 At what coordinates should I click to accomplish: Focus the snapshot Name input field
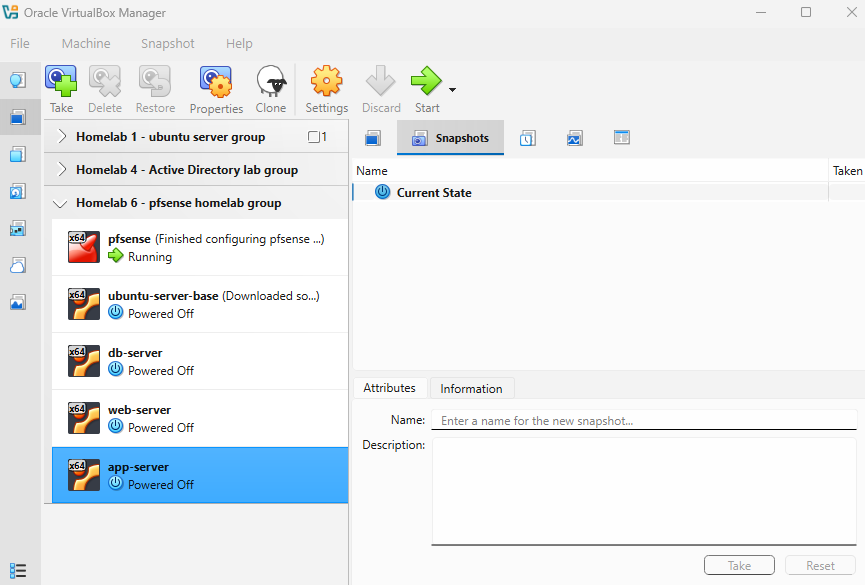(644, 421)
